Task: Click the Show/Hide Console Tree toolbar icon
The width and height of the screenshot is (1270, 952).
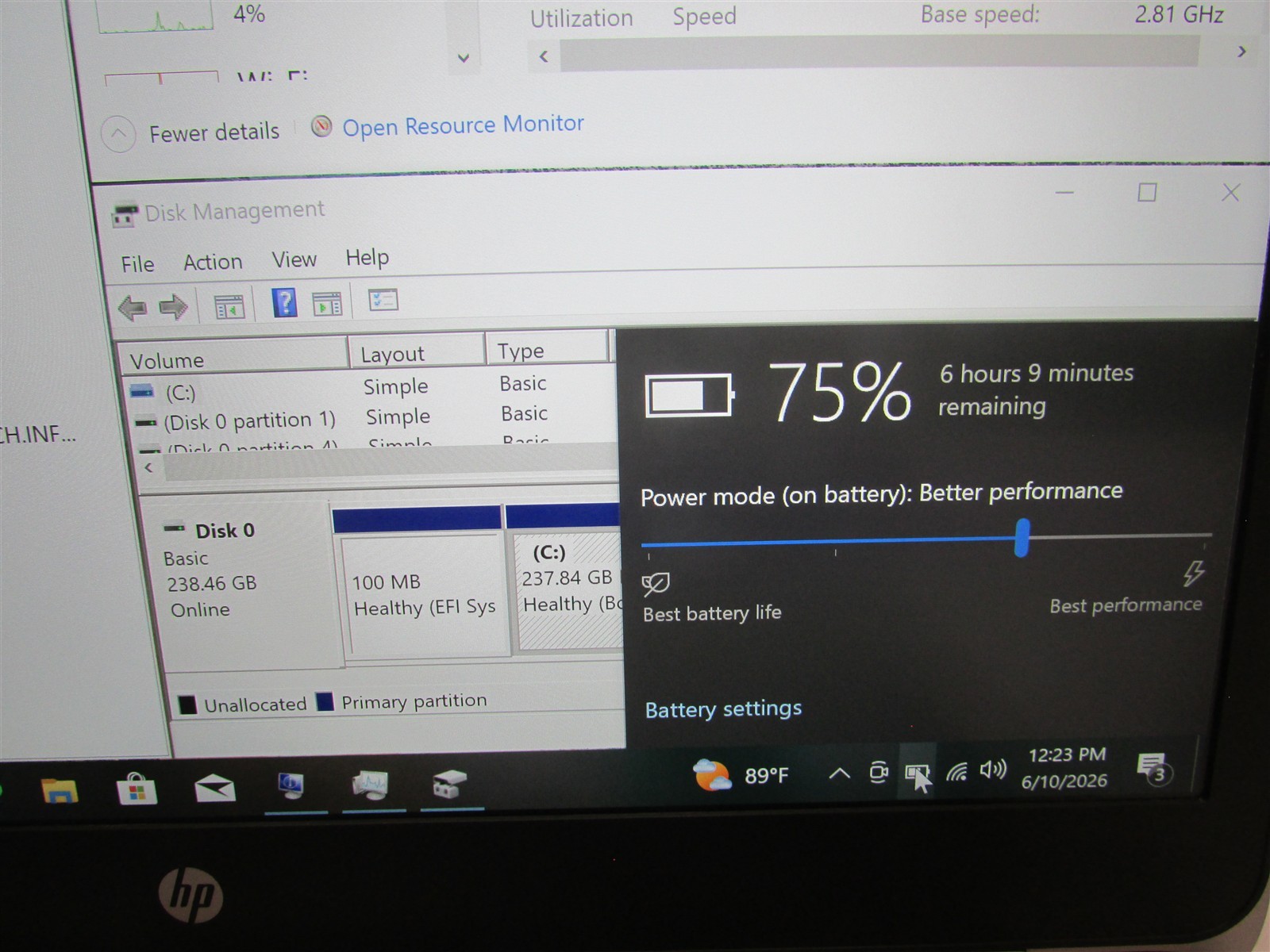Action: [x=229, y=306]
